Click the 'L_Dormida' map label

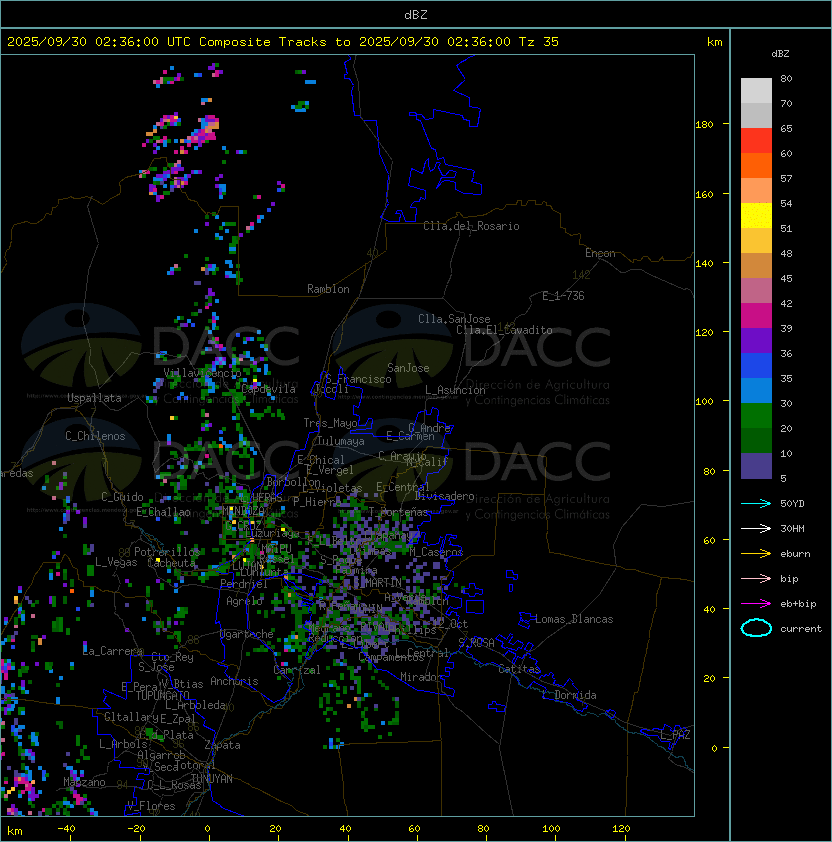click(x=569, y=695)
